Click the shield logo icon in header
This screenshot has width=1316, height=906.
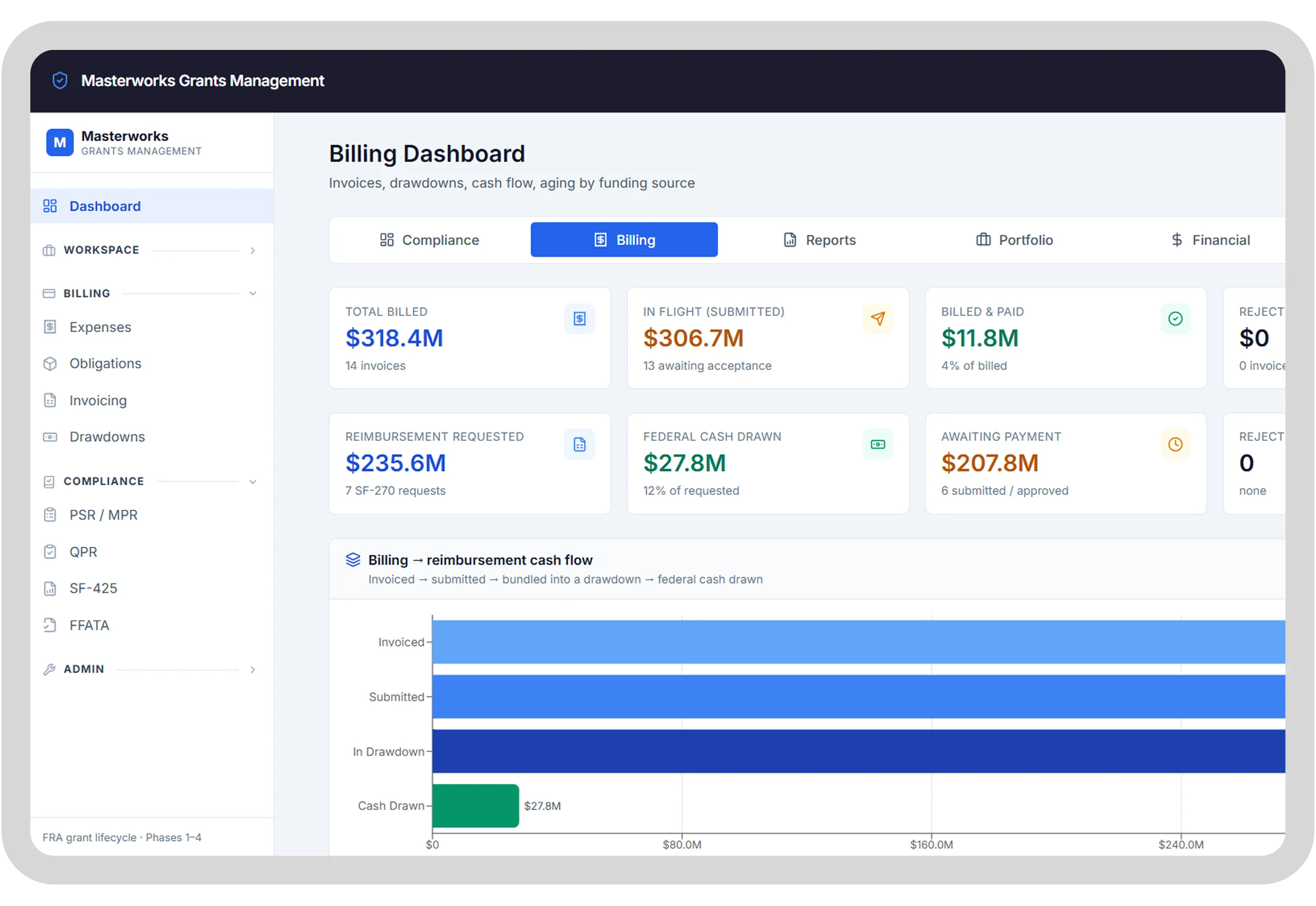(x=60, y=81)
